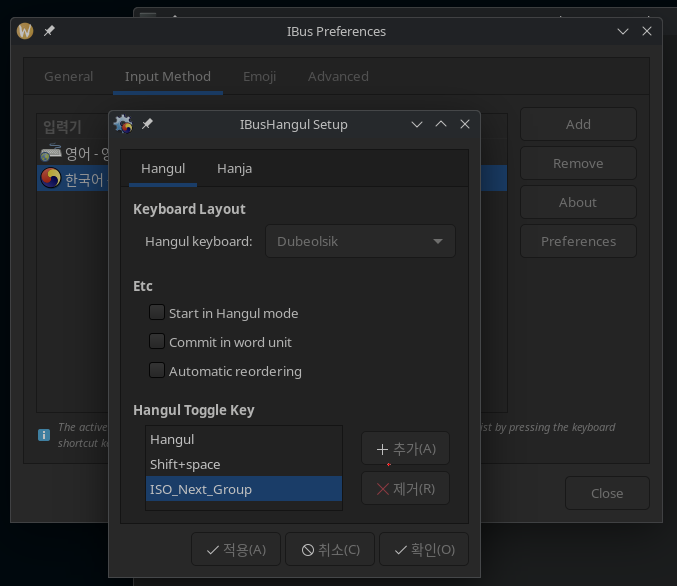Switch to the Hangul tab

(x=163, y=169)
